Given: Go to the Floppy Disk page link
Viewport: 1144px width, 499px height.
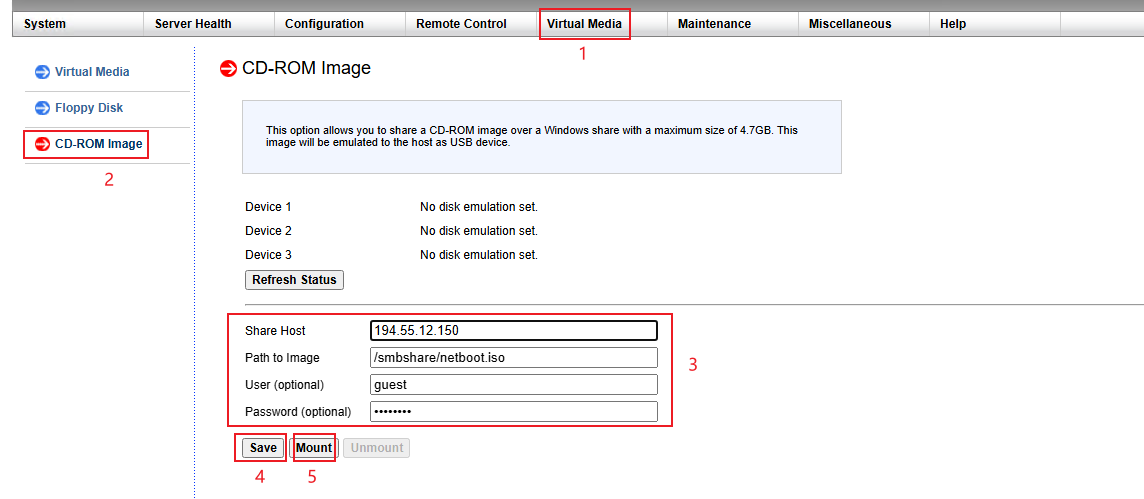Looking at the screenshot, I should 89,108.
